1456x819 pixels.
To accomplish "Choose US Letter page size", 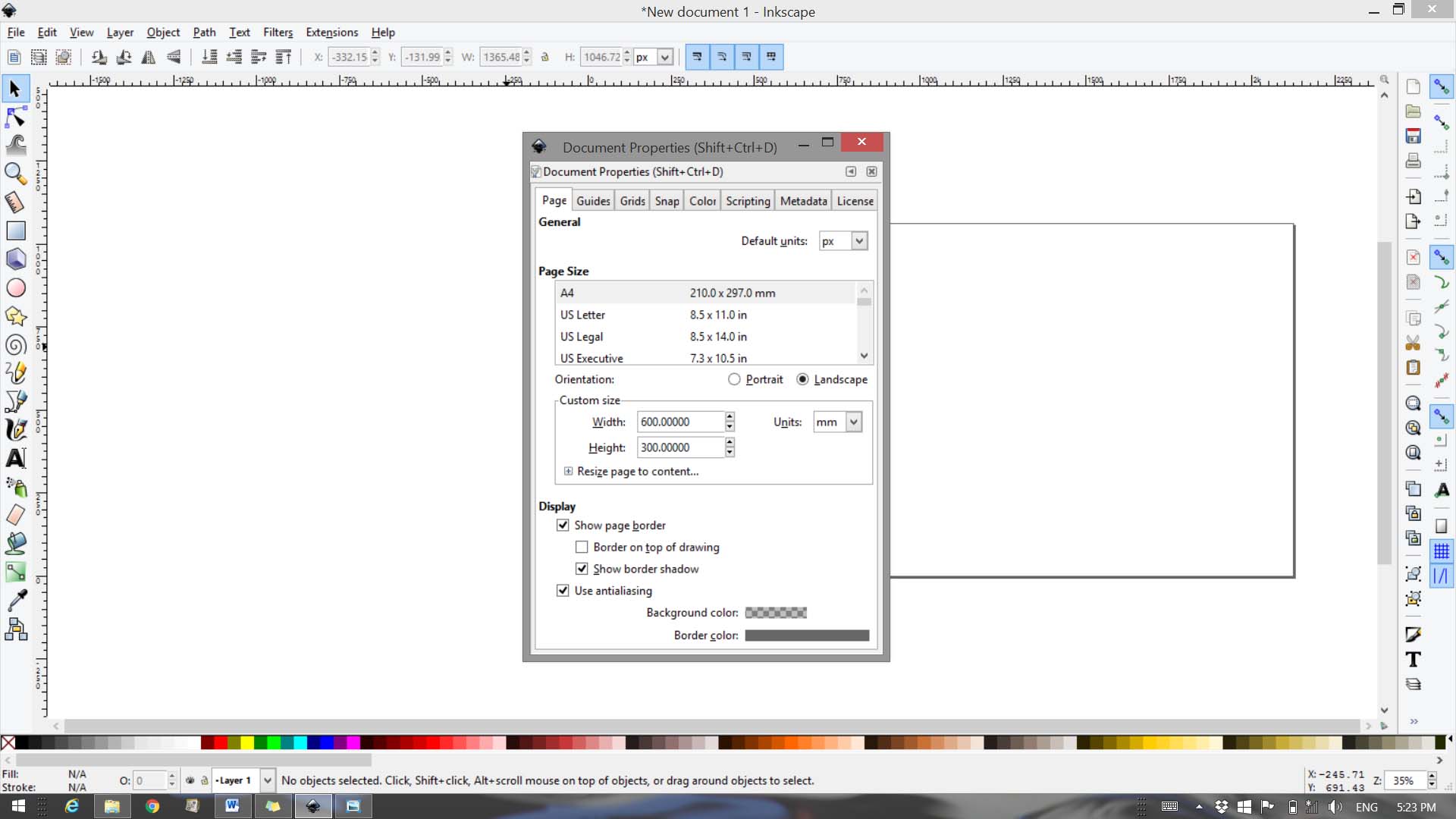I will tap(705, 315).
